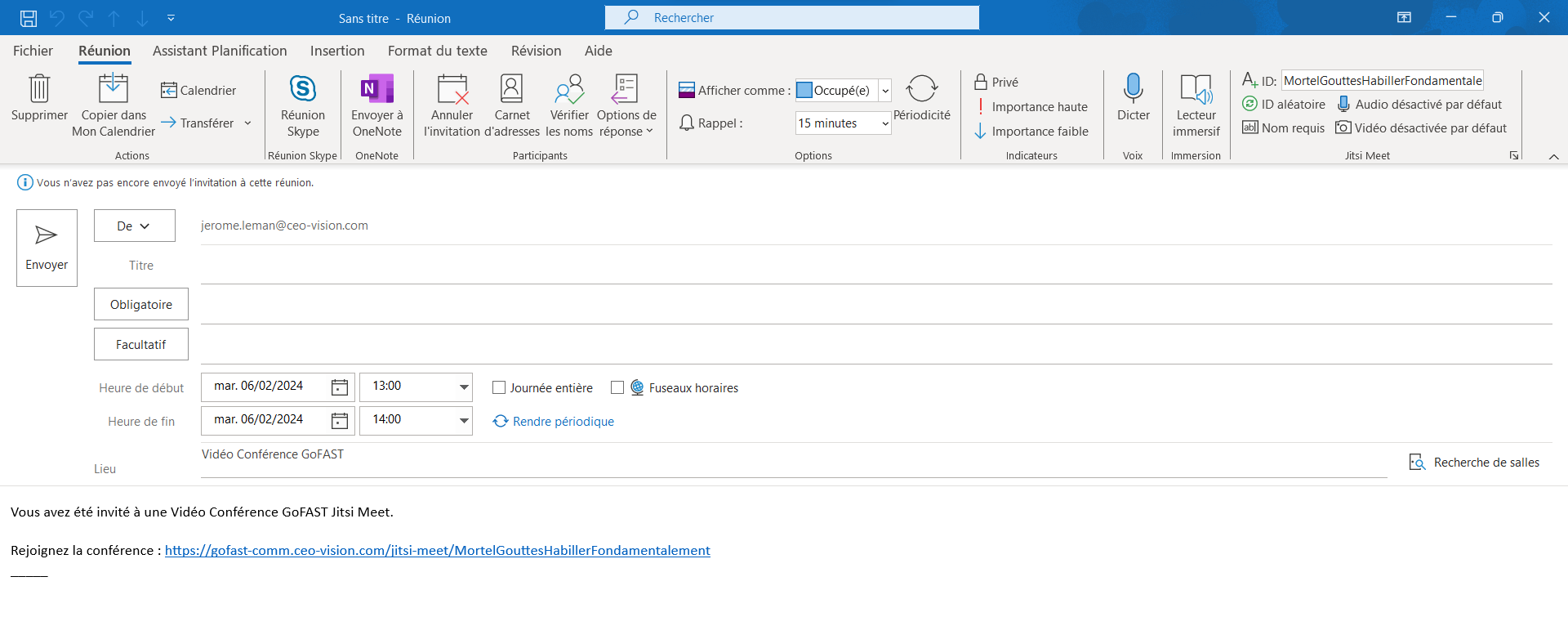The width and height of the screenshot is (1568, 626).
Task: Open start date calendar picker
Action: (x=340, y=387)
